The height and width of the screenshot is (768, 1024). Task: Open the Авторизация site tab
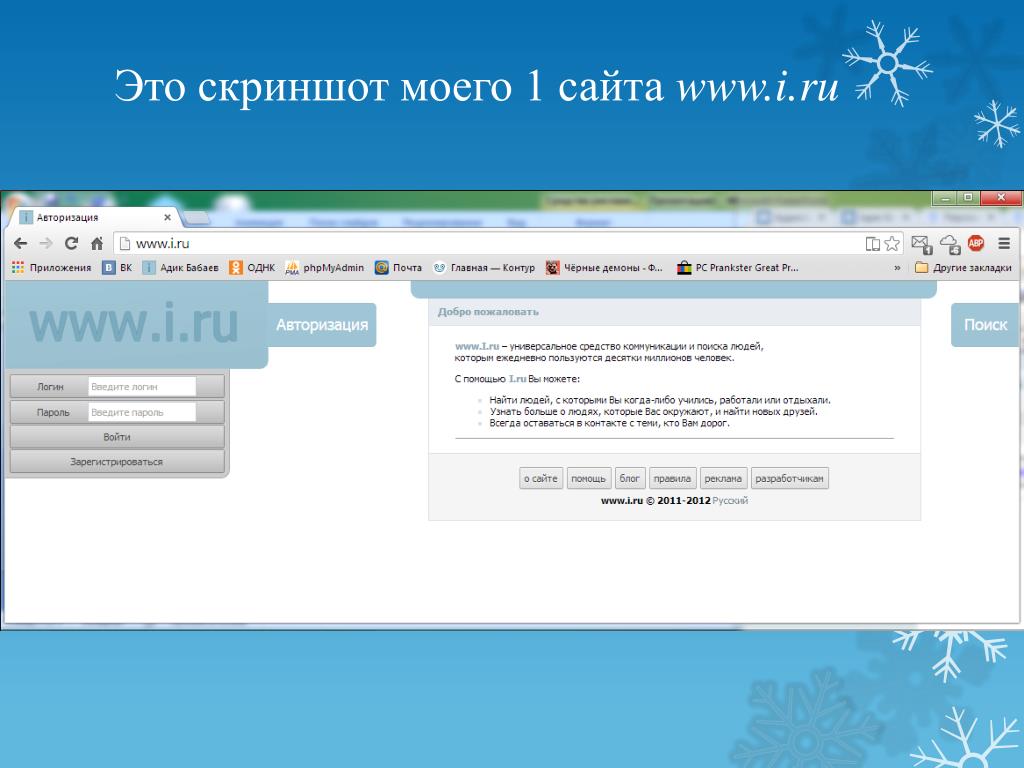point(322,325)
